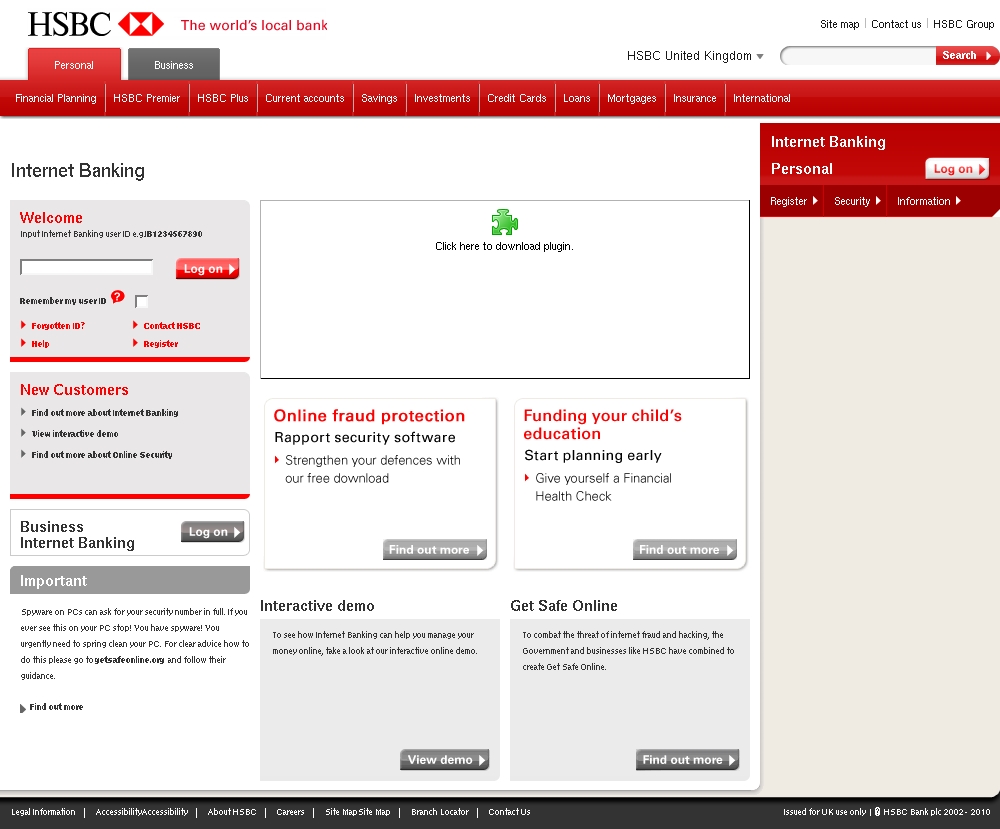Image resolution: width=1000 pixels, height=829 pixels.
Task: Open Current accounts menu item
Action: [x=305, y=98]
